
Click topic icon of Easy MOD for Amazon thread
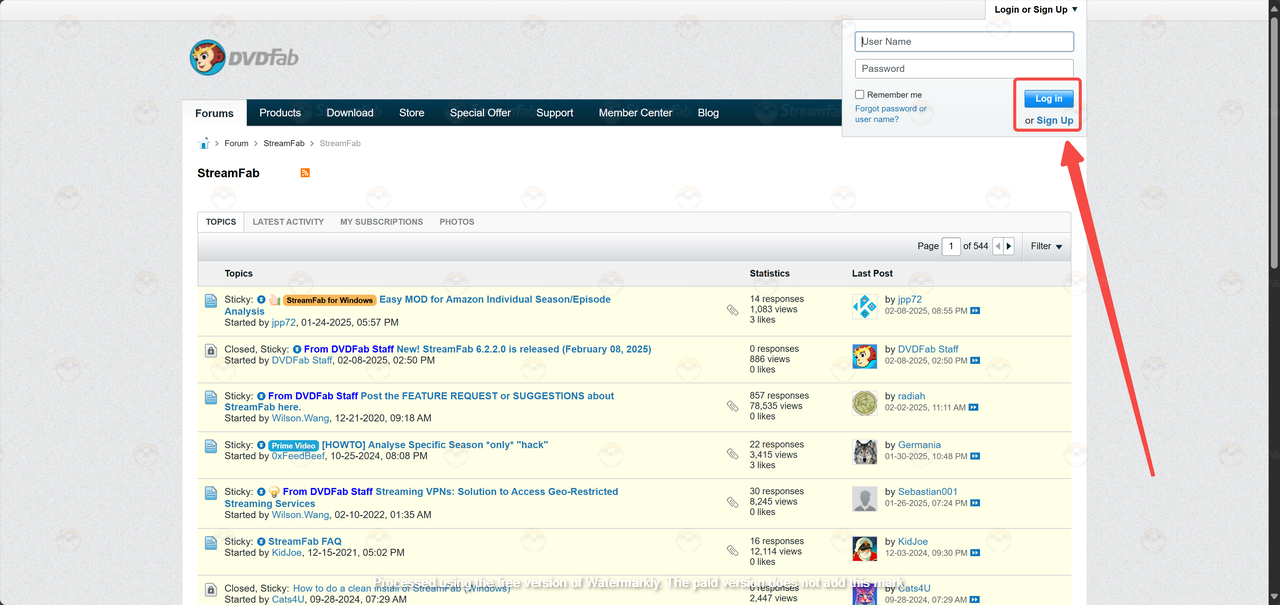pos(211,300)
